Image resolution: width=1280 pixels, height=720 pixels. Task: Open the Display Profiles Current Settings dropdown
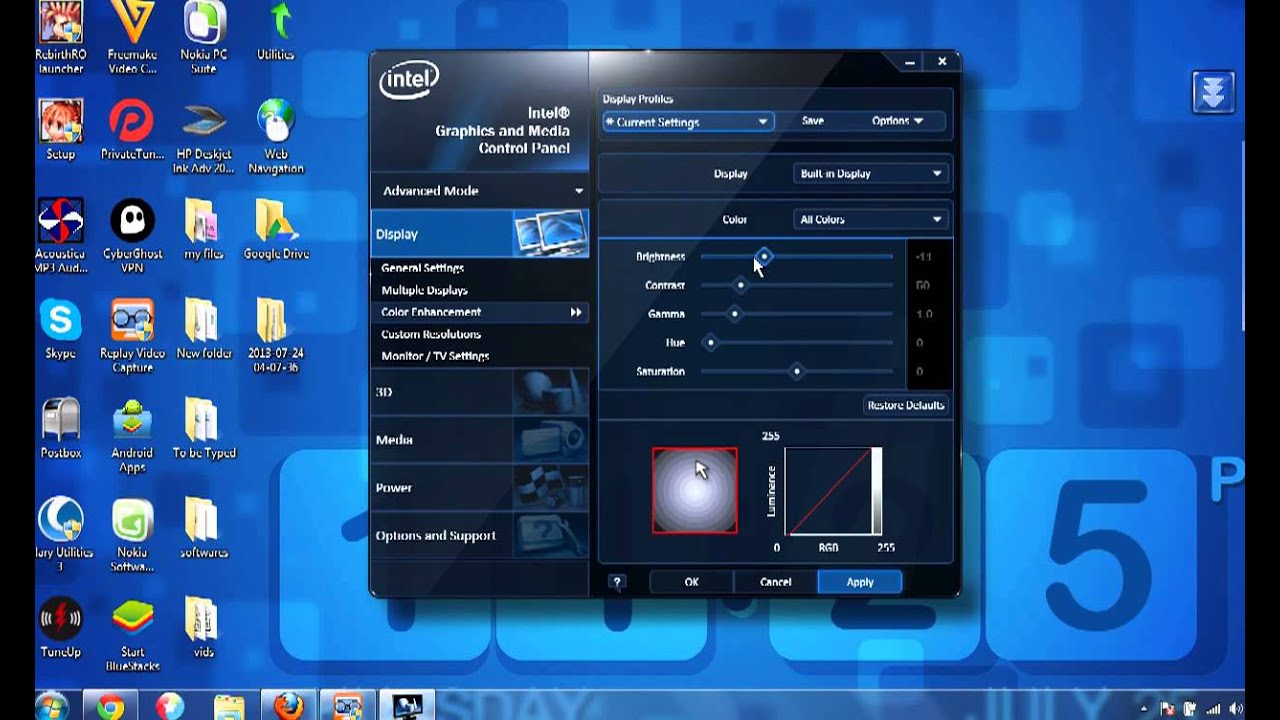(x=688, y=122)
